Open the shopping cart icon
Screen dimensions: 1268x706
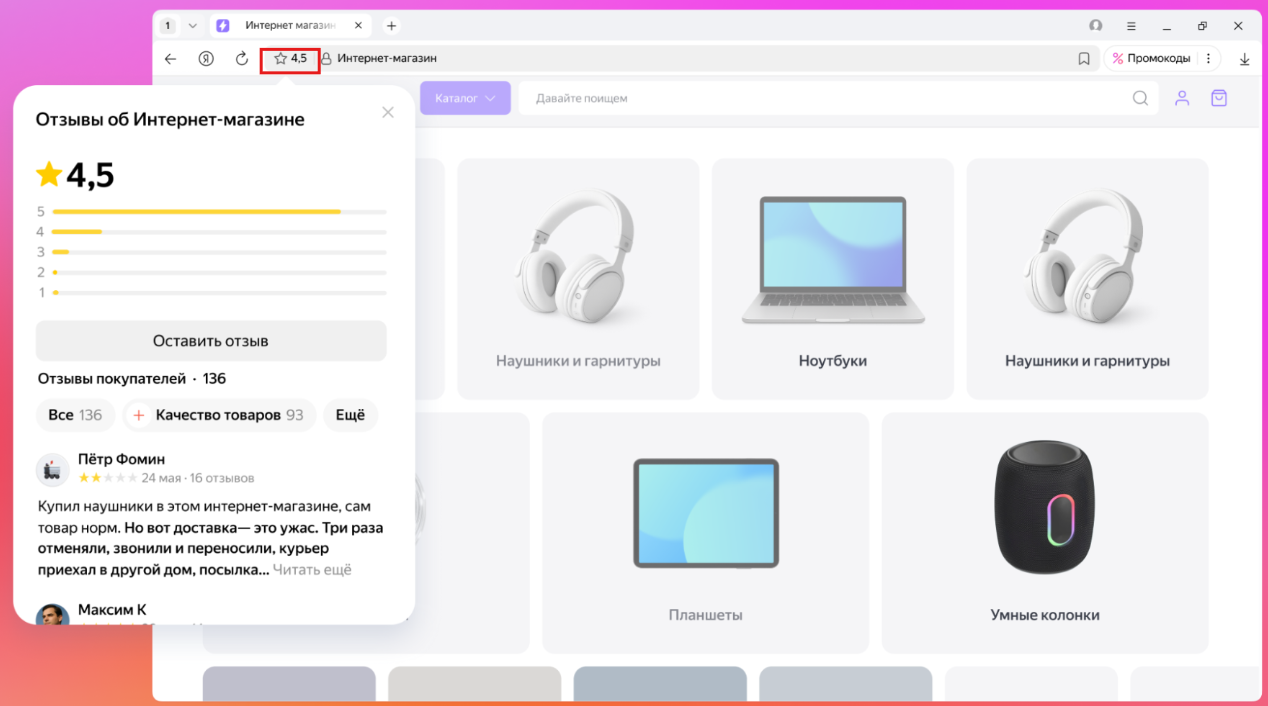click(x=1219, y=98)
